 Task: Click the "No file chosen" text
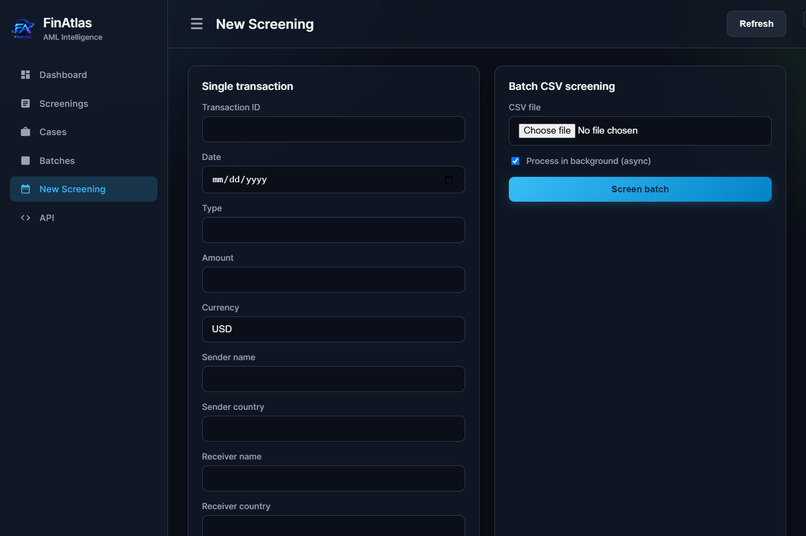tap(608, 131)
